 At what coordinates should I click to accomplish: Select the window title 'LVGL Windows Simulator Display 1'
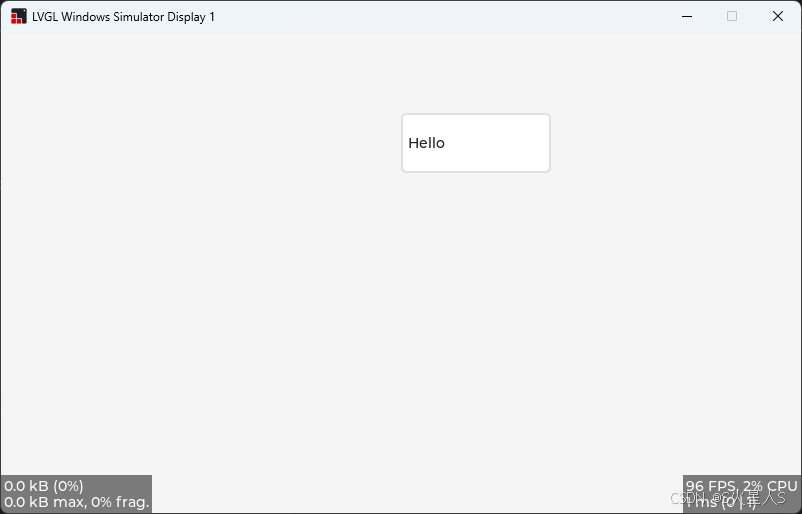pyautogui.click(x=123, y=17)
